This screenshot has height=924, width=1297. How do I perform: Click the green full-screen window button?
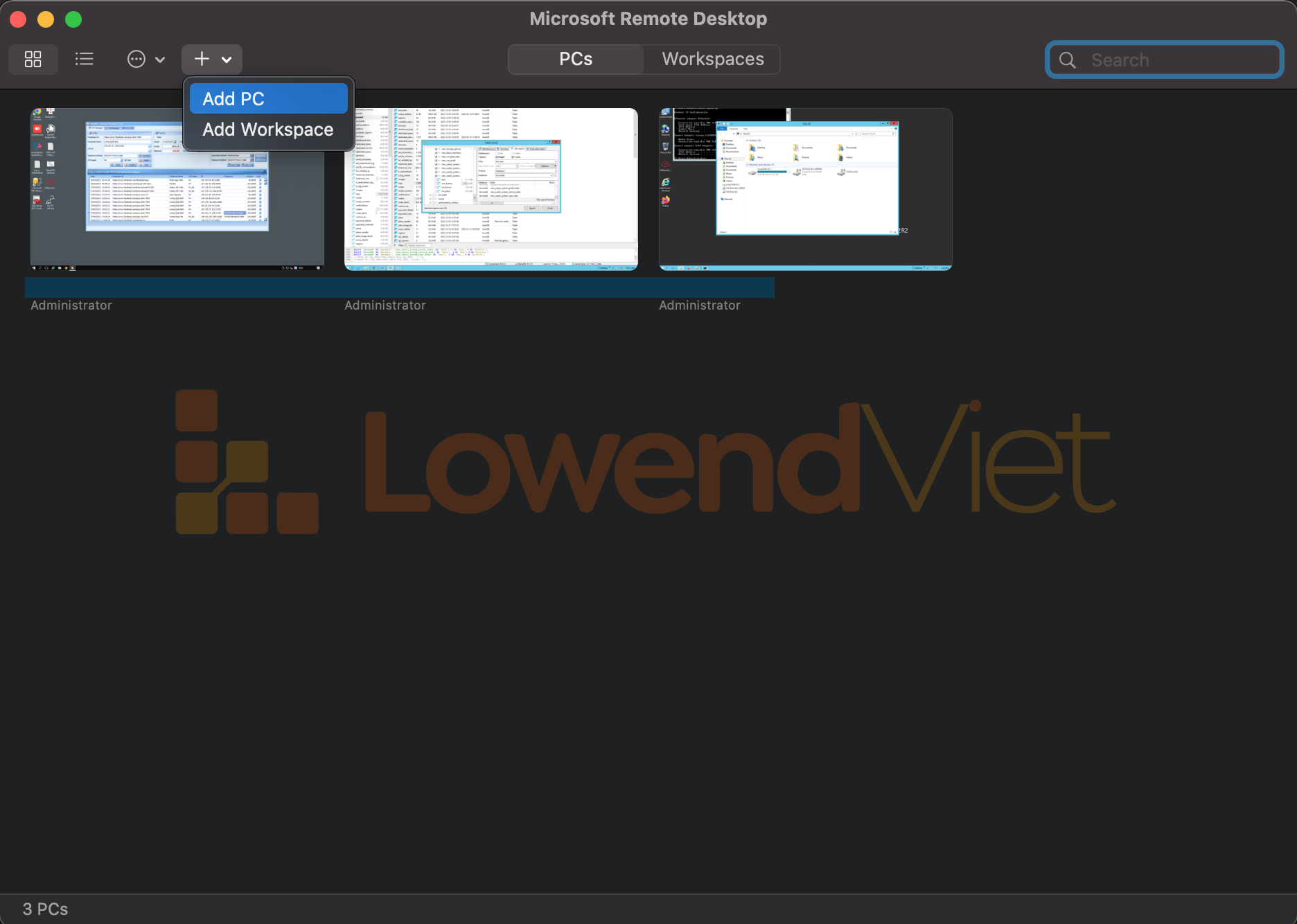coord(73,19)
